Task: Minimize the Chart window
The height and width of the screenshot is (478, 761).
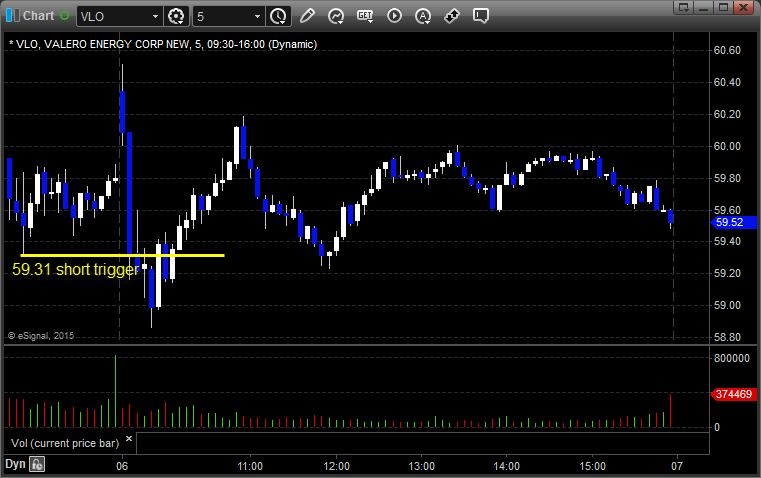Action: click(x=704, y=7)
